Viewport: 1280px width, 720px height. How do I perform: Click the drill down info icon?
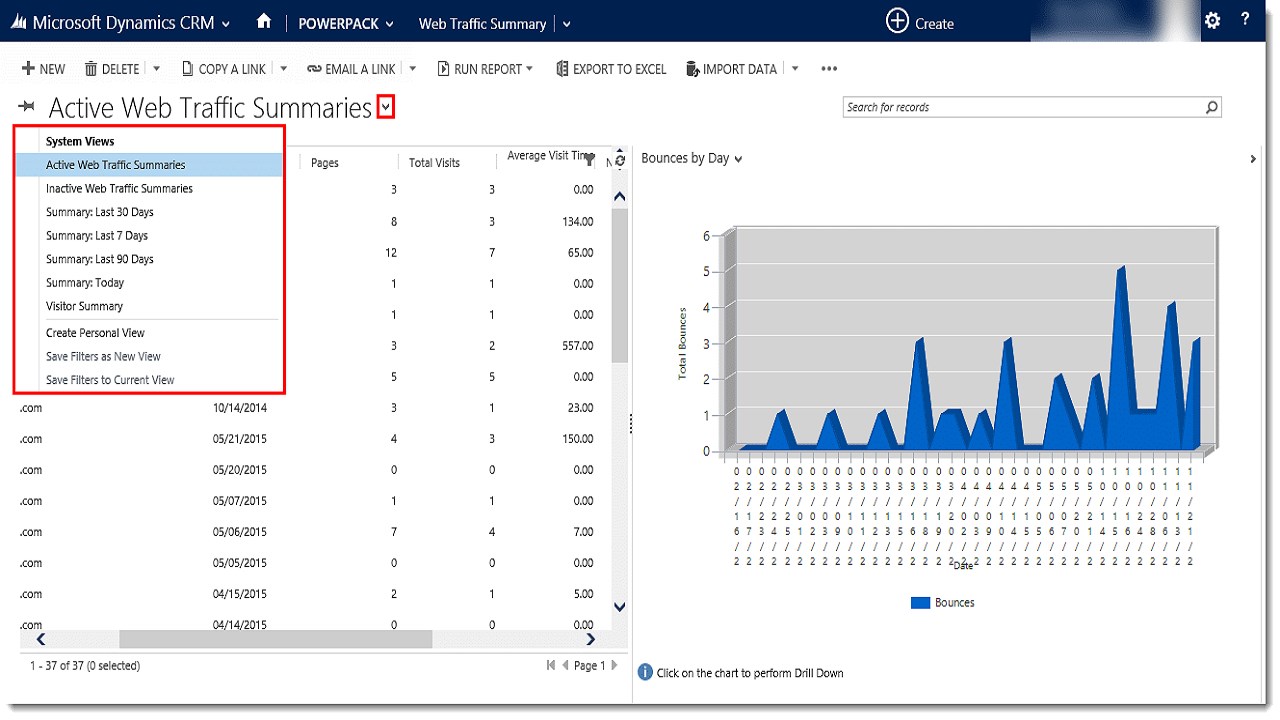point(645,672)
